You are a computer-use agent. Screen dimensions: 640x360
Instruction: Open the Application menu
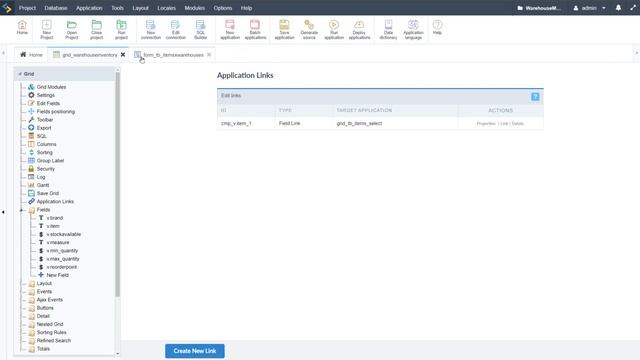pos(89,8)
